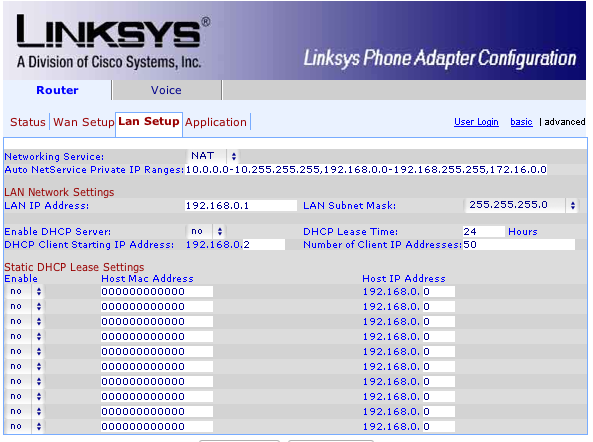Expand the LAN Subnet Mask dropdown
The image size is (593, 442).
click(522, 205)
